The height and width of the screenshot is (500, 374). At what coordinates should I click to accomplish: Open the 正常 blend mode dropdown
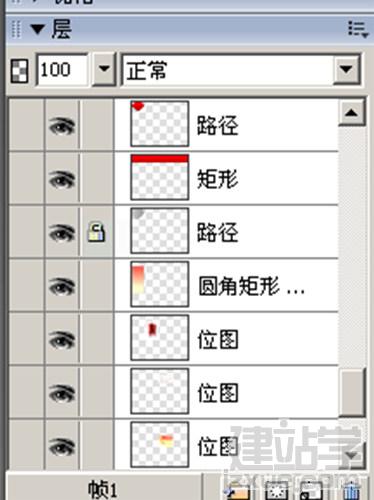point(347,69)
